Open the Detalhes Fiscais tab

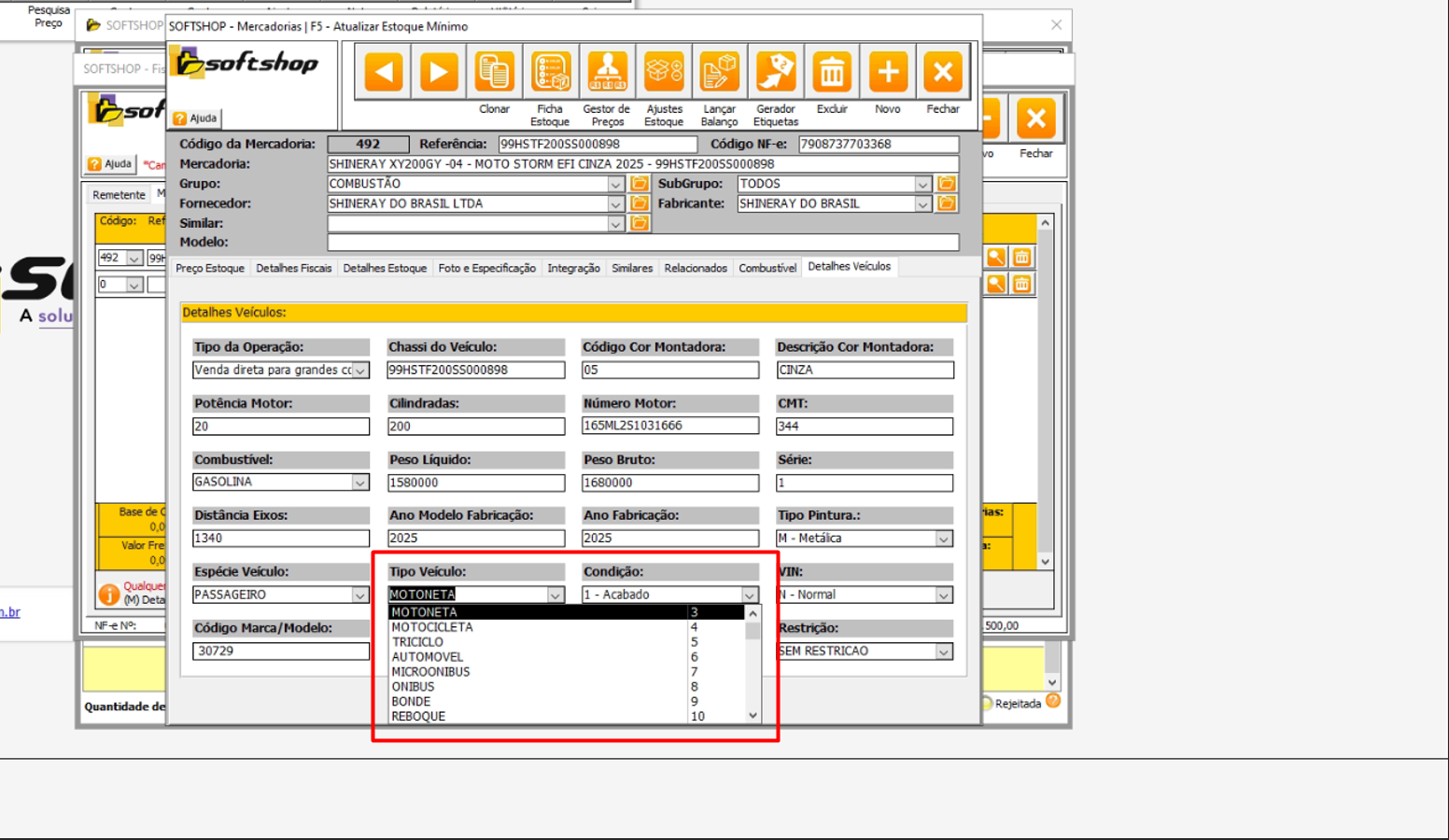click(293, 268)
